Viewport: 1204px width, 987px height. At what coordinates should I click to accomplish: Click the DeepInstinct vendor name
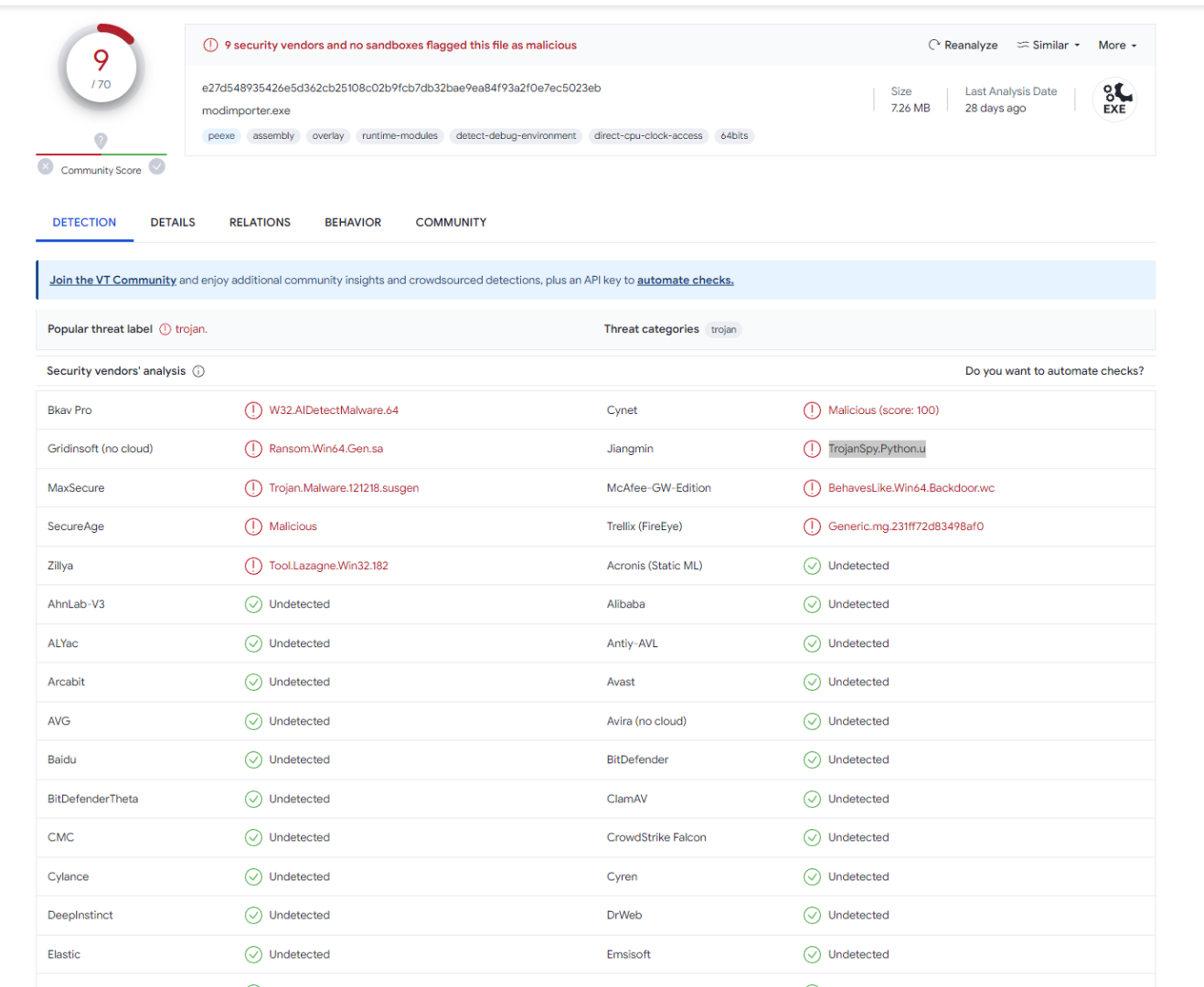[x=80, y=915]
